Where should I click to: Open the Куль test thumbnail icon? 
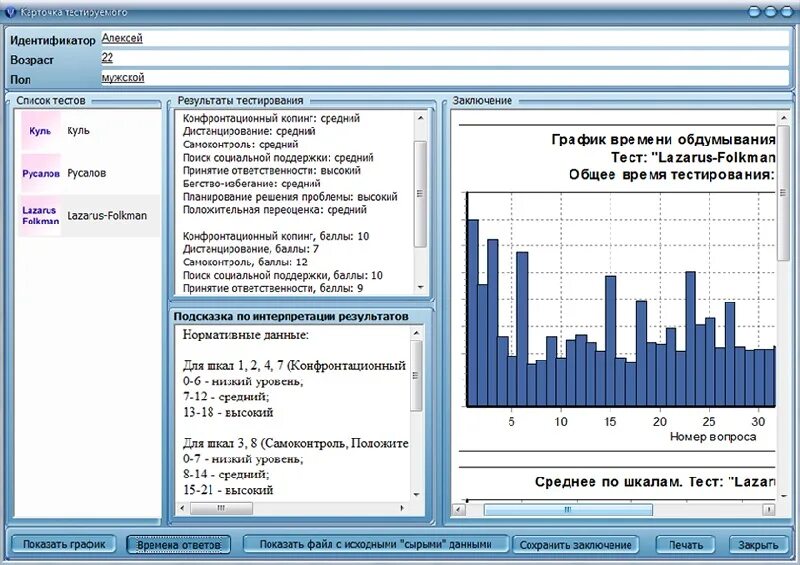[40, 131]
